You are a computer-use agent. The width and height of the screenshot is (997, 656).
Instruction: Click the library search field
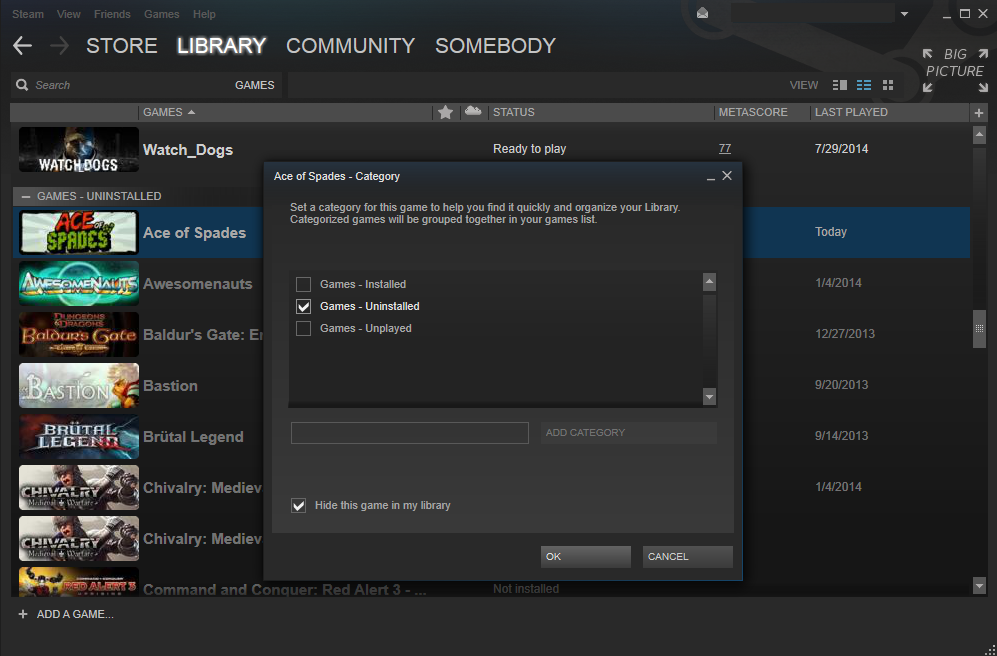pos(127,85)
